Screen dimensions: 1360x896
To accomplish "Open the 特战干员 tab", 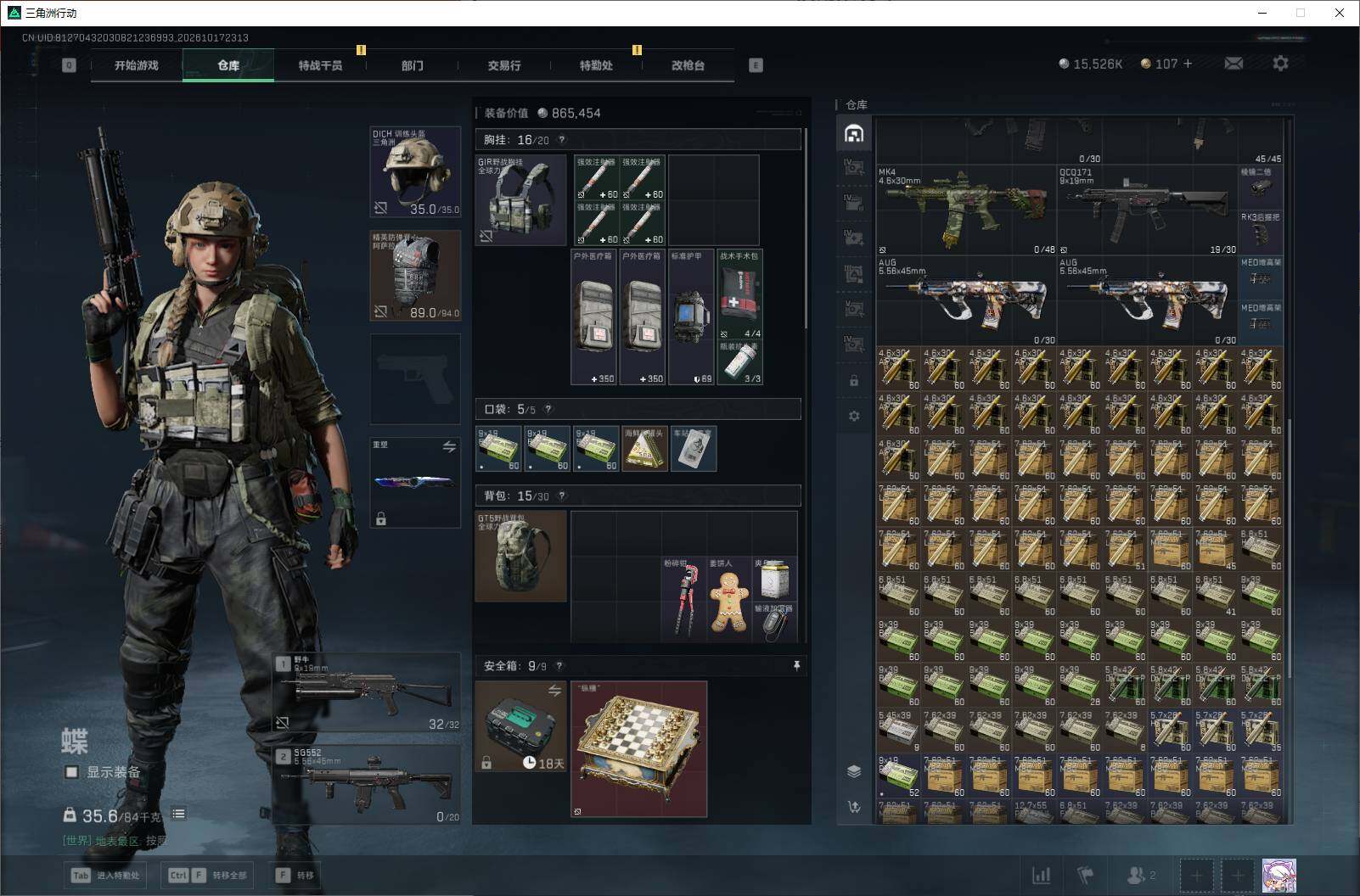I will [320, 65].
